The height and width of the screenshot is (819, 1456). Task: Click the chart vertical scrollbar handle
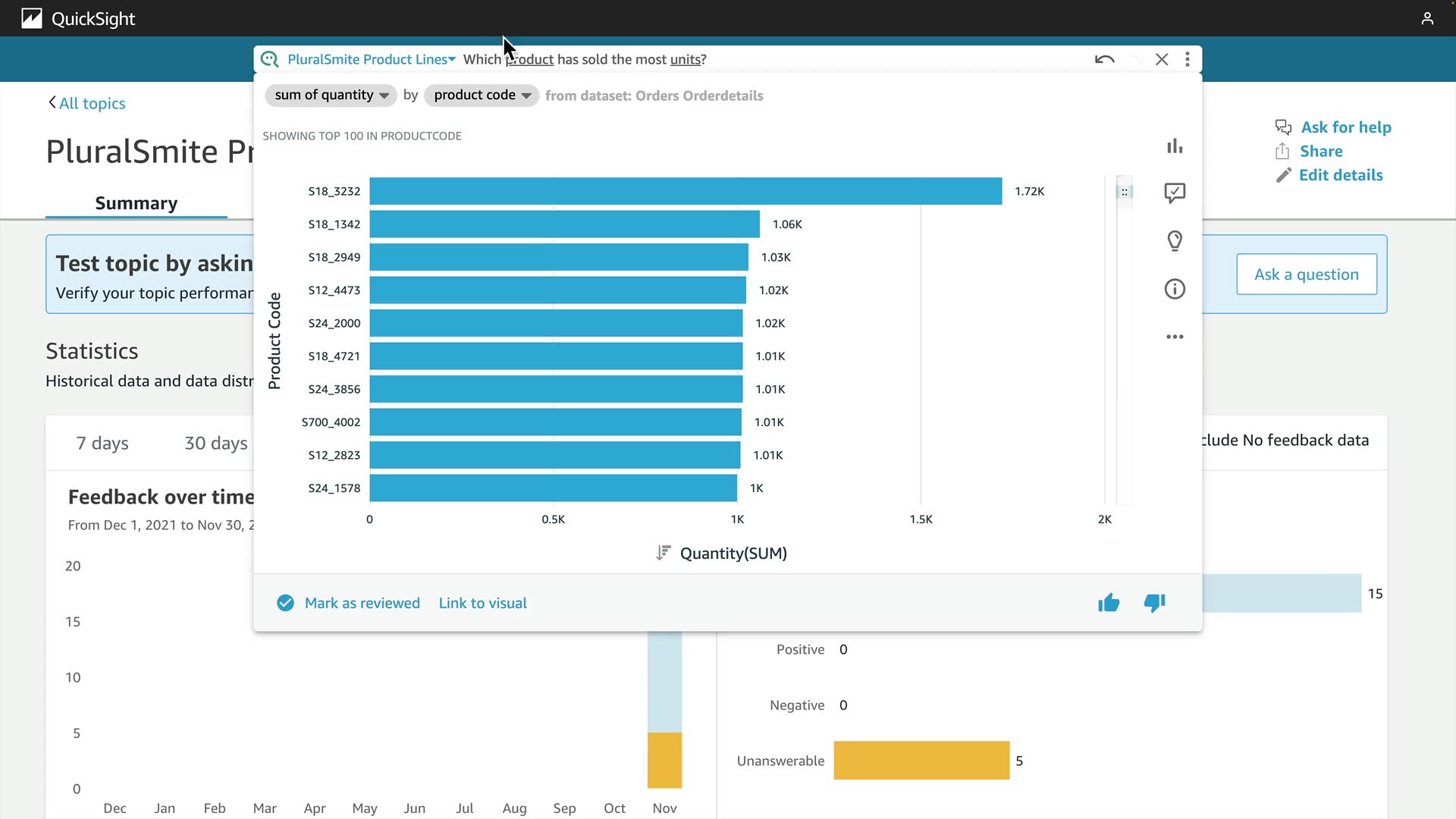pos(1125,192)
